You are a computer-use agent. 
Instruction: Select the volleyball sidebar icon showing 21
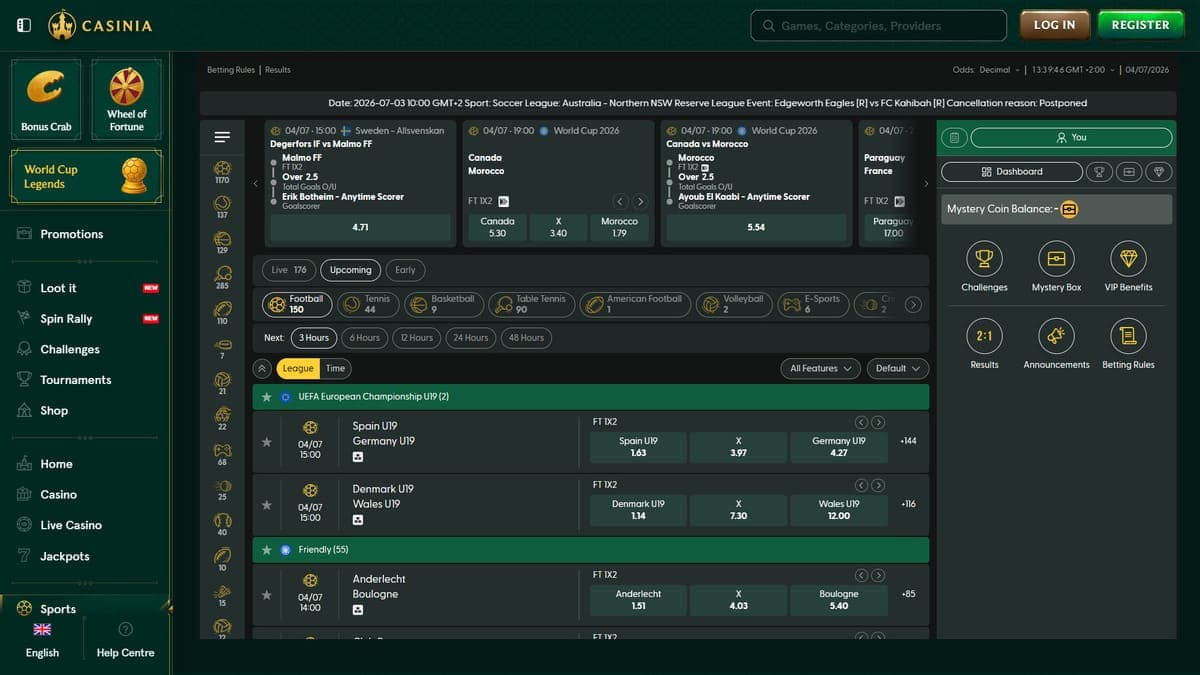pos(222,379)
